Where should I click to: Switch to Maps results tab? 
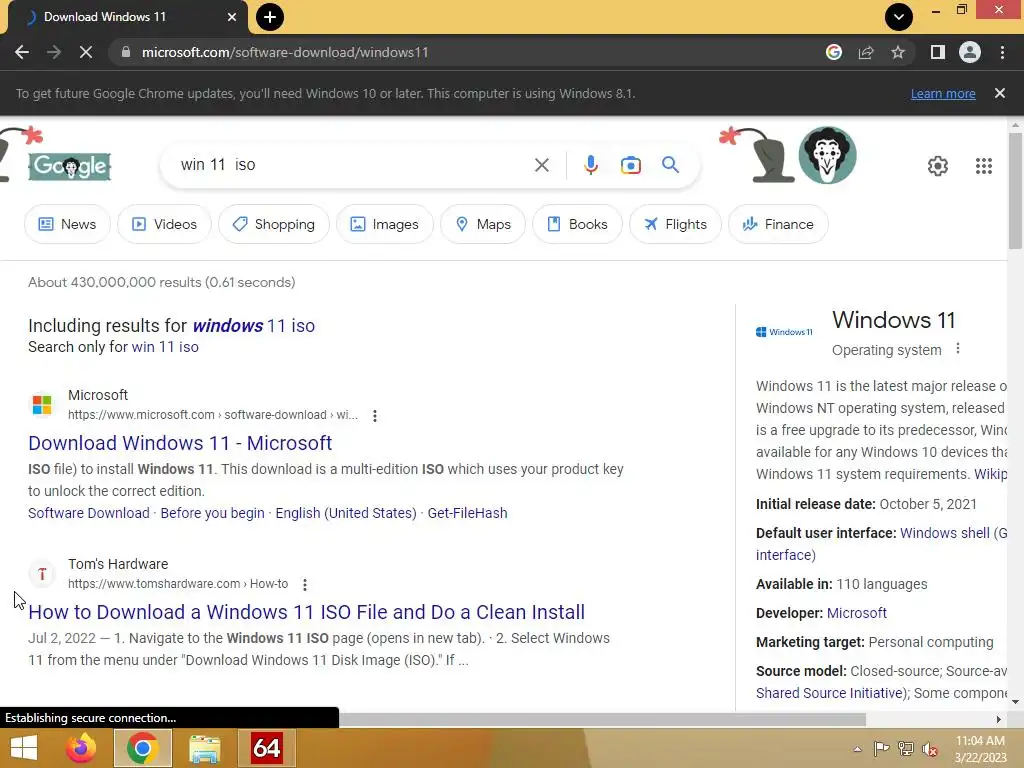point(483,224)
